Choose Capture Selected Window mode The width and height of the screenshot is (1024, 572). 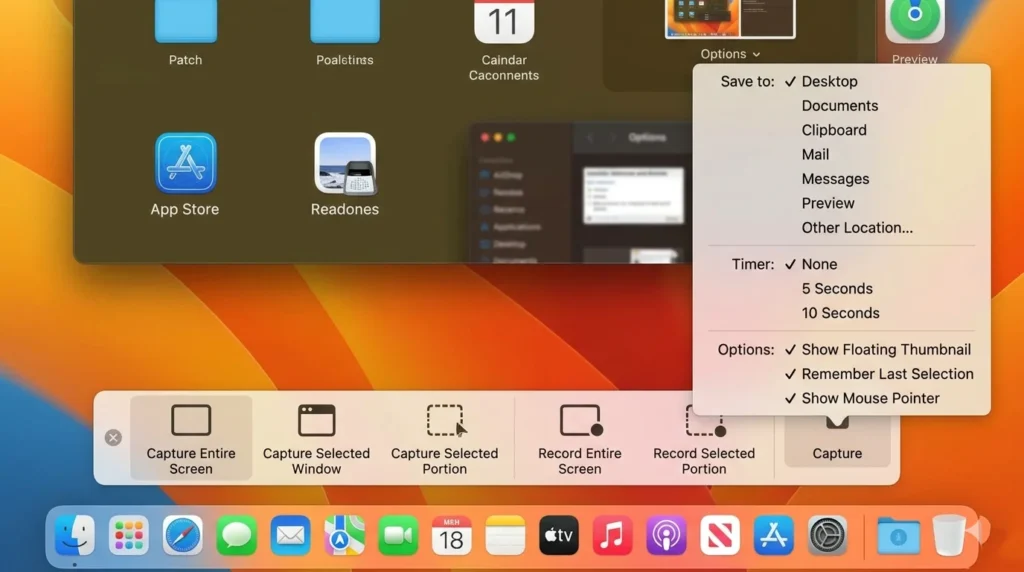pyautogui.click(x=316, y=438)
